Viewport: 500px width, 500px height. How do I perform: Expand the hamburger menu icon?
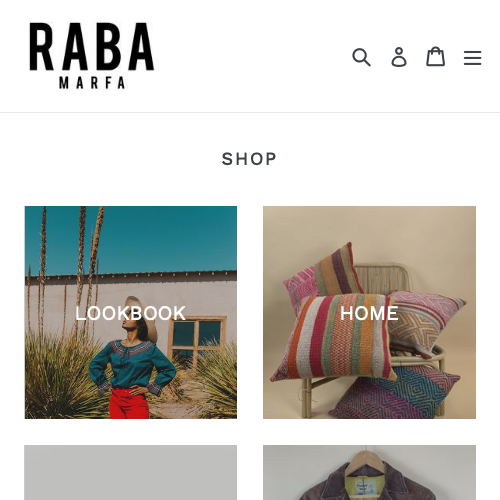(472, 58)
